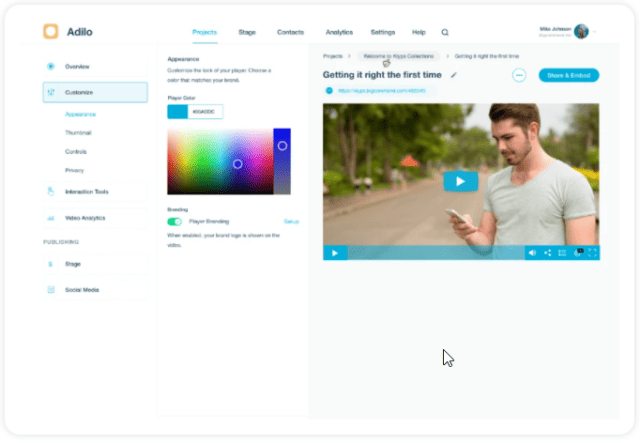640x443 pixels.
Task: Expand the Interaction Tools sidebar section
Action: [95, 191]
